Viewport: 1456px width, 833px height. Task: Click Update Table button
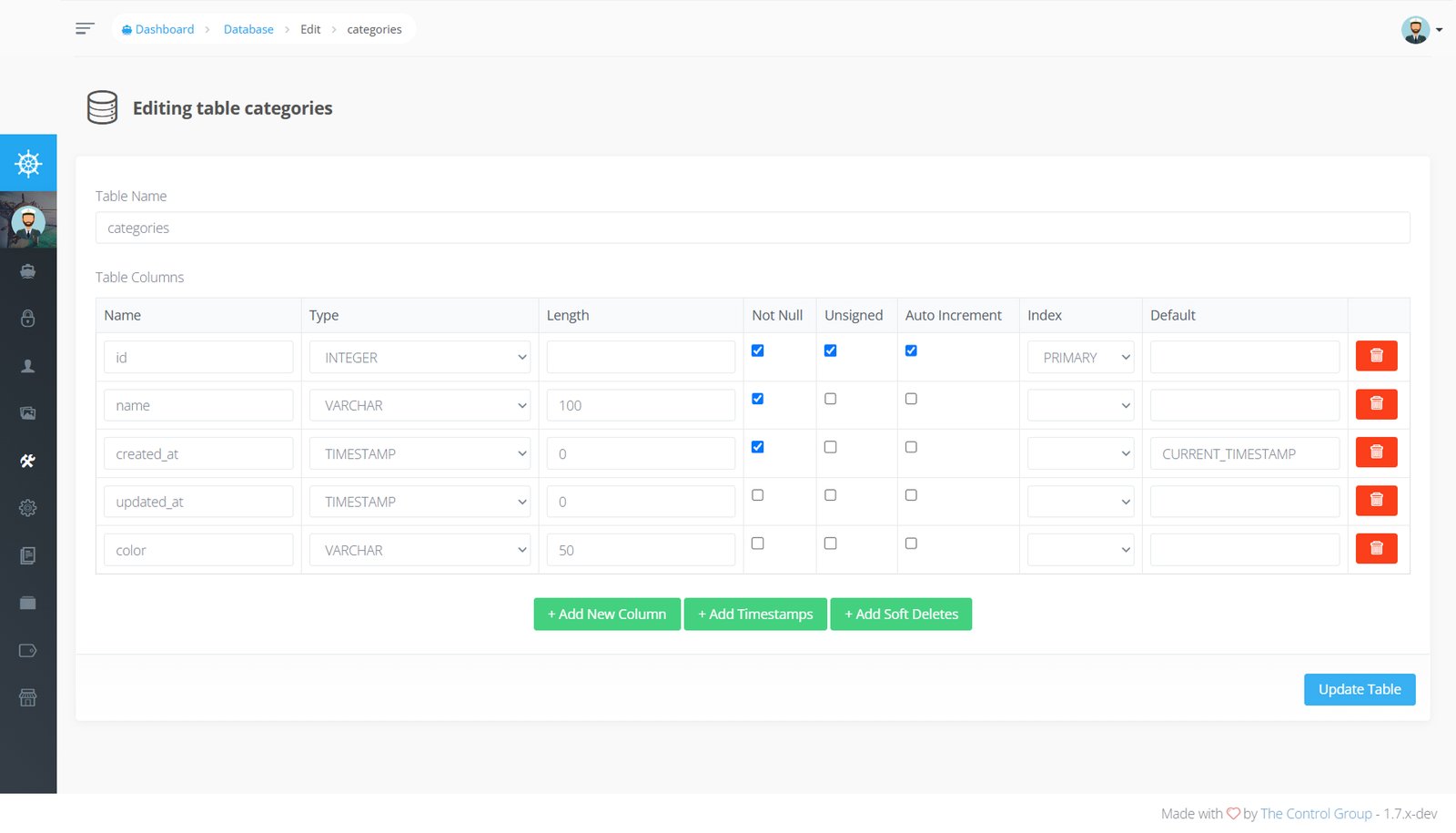(1360, 689)
